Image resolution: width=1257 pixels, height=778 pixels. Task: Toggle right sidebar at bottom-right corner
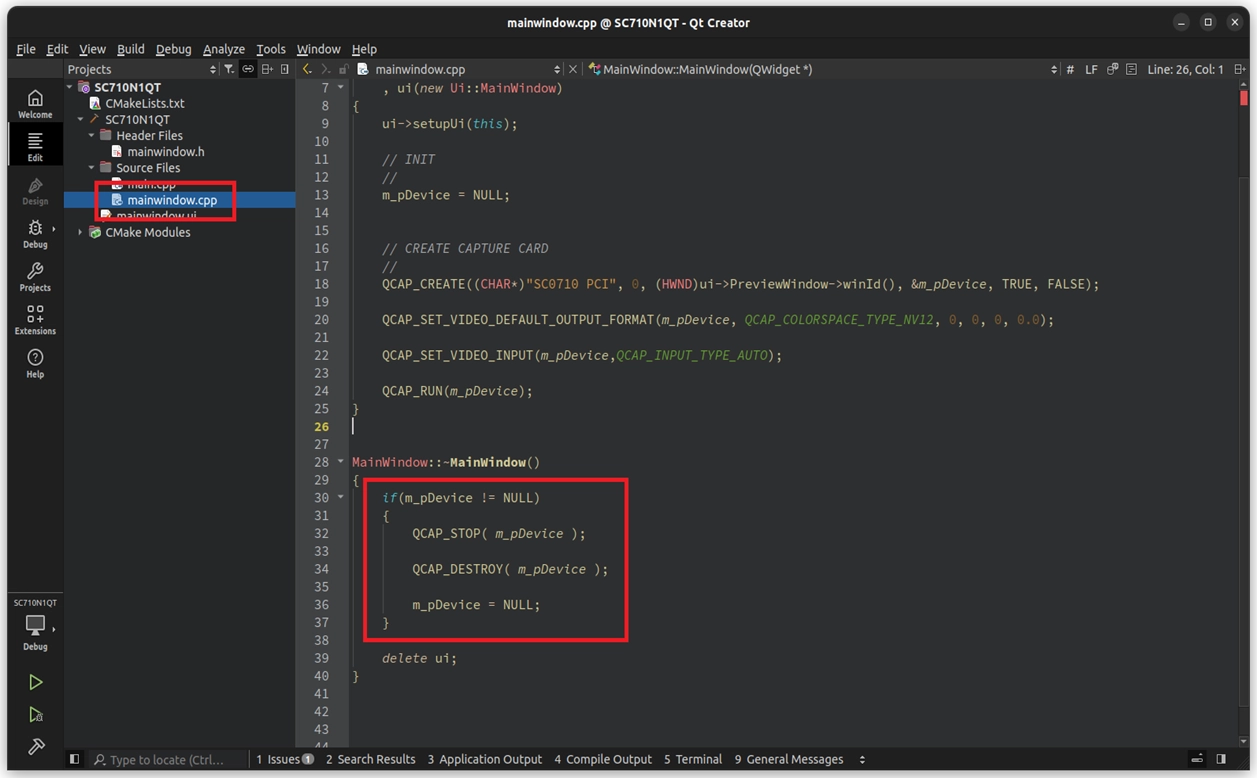pos(1221,759)
